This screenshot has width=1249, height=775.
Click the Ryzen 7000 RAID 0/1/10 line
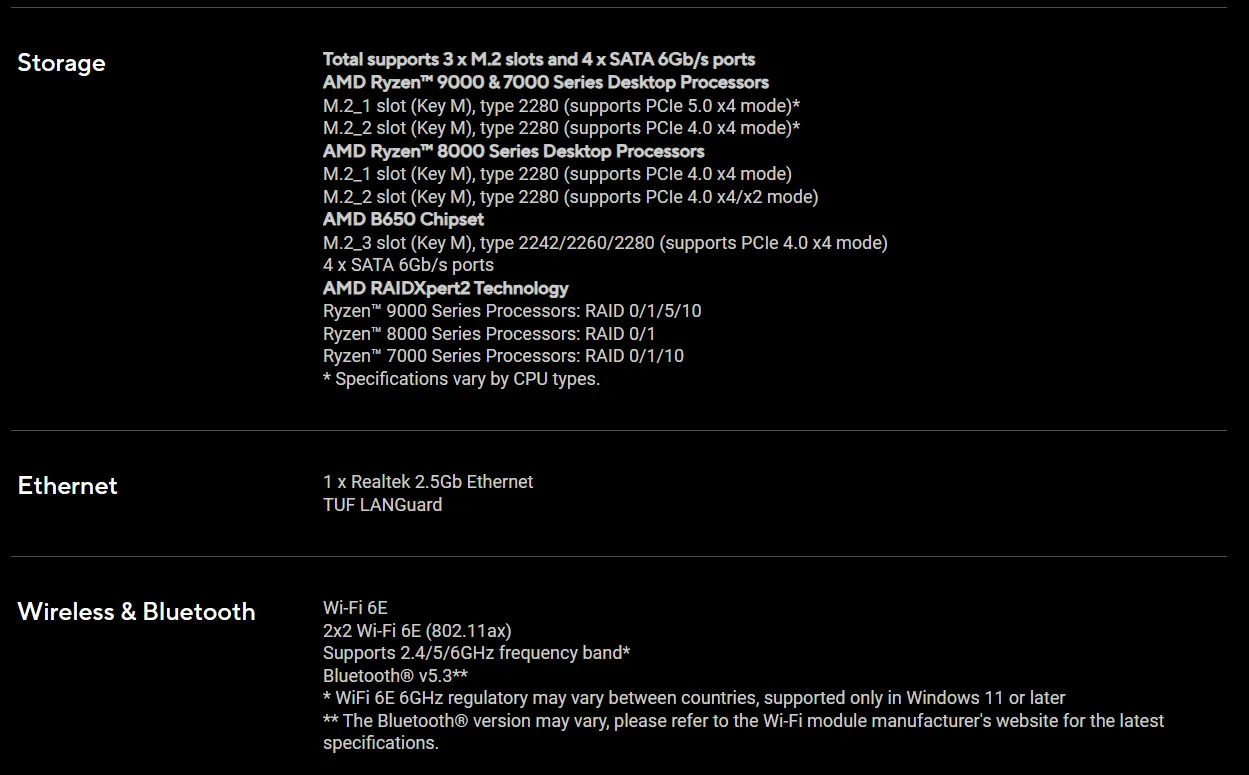point(503,356)
